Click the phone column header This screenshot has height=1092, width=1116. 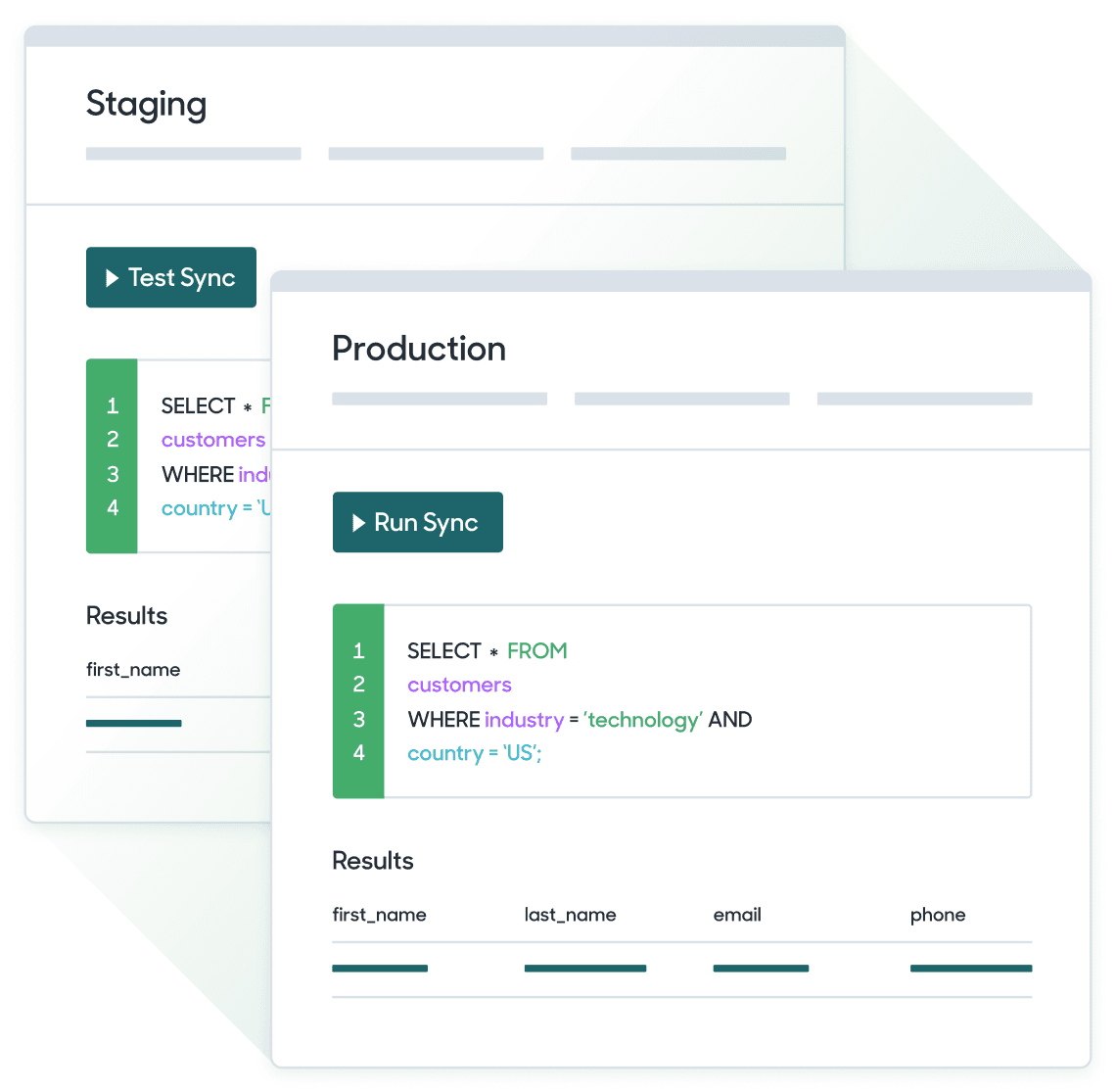pos(937,915)
